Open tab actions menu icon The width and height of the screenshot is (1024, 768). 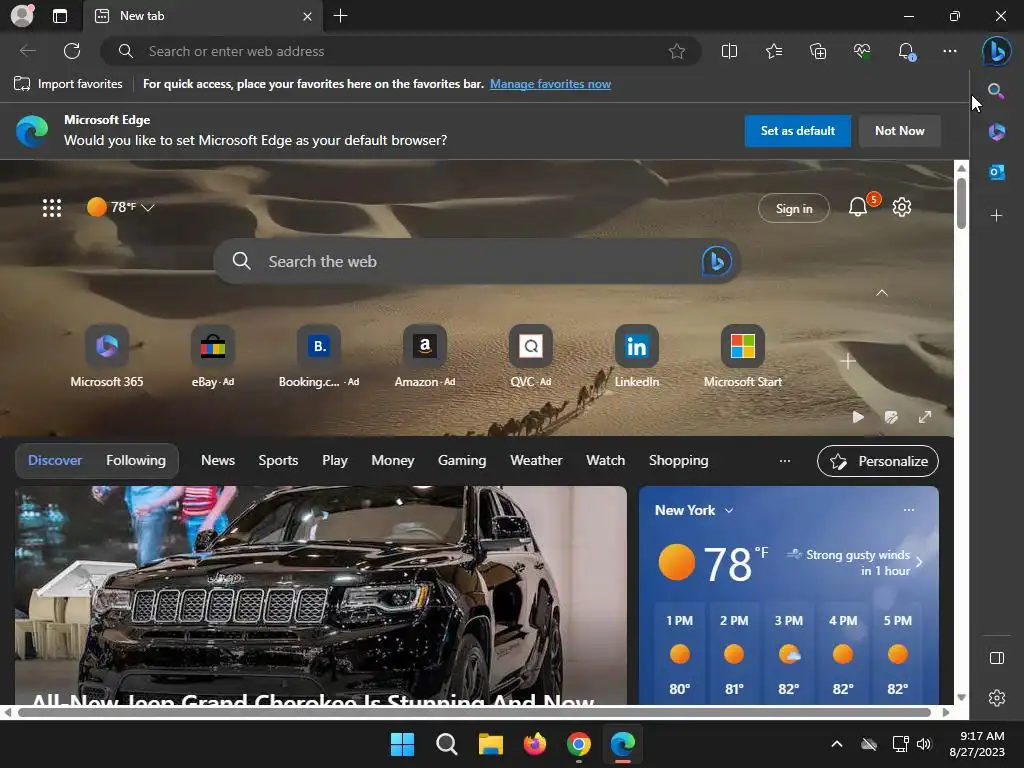[60, 16]
